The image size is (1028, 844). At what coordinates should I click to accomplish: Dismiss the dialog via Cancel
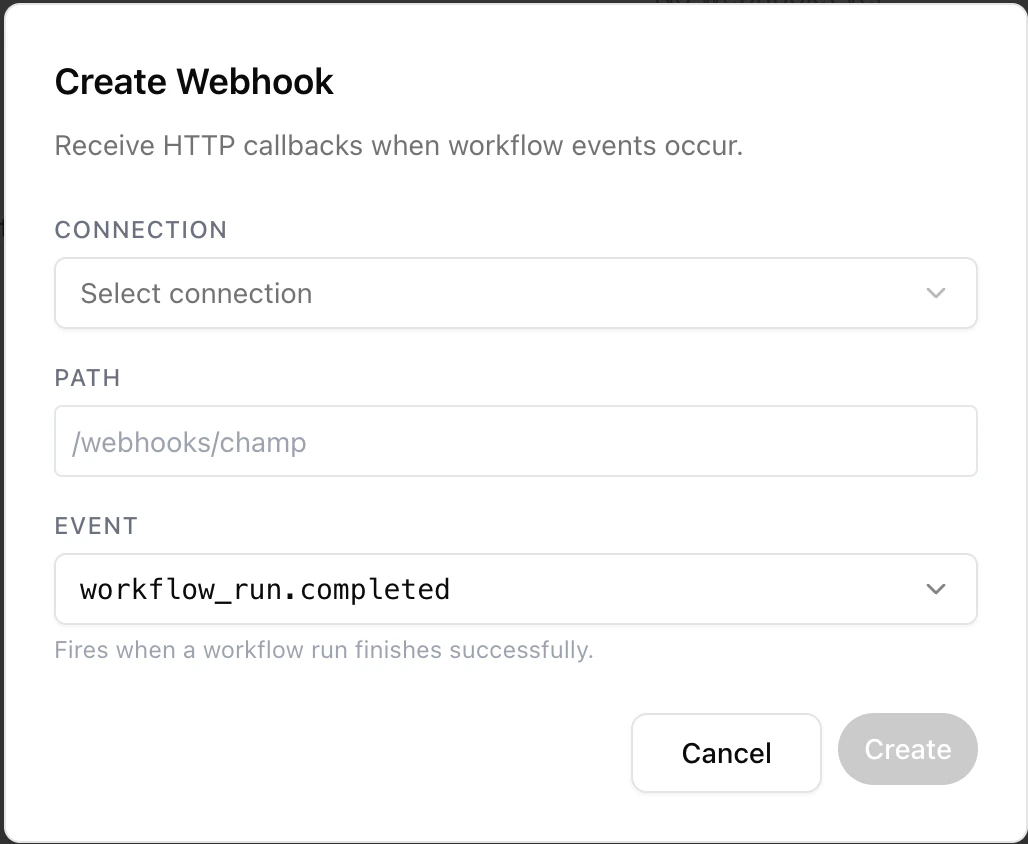pos(726,753)
